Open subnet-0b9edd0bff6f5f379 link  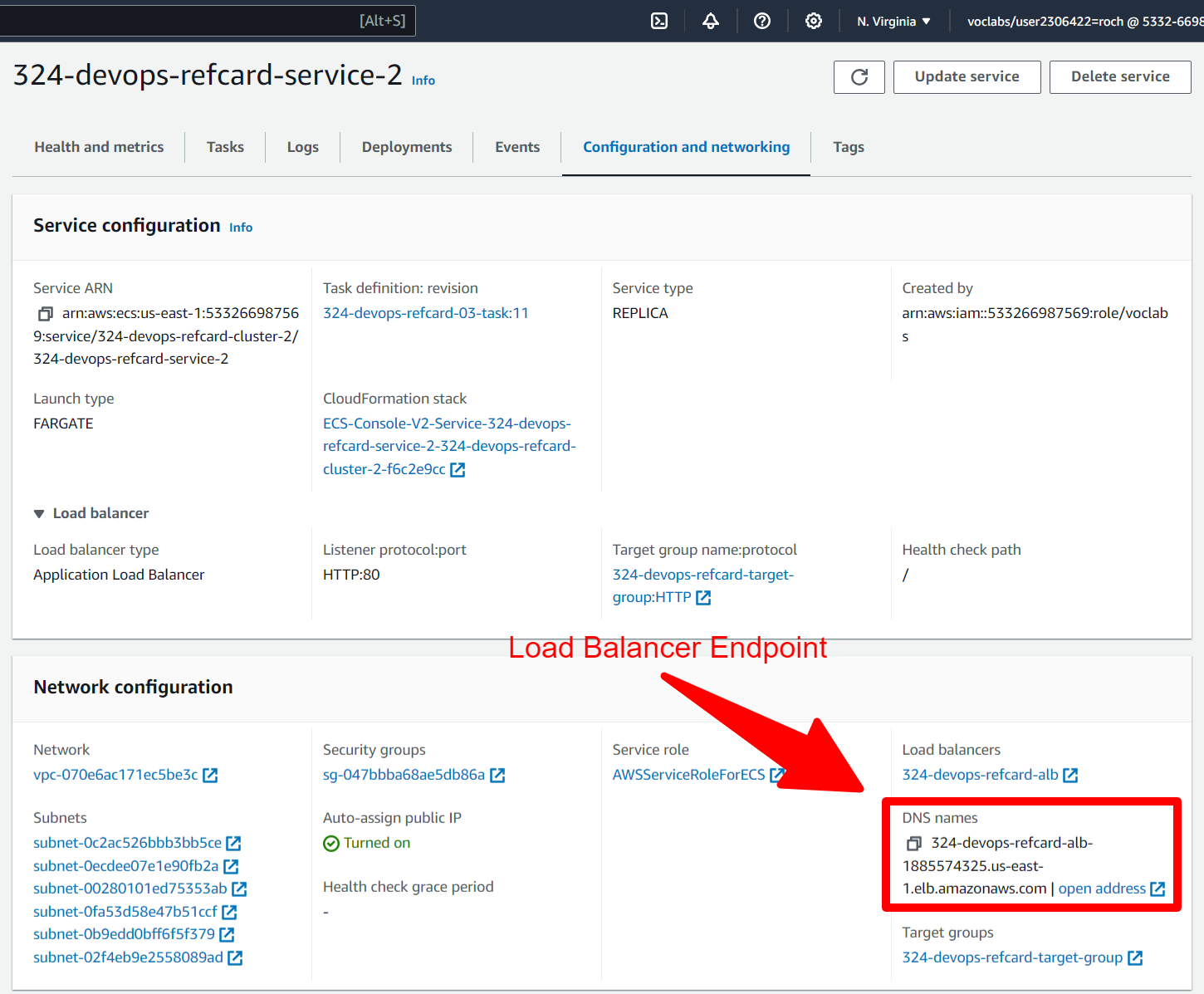125,934
